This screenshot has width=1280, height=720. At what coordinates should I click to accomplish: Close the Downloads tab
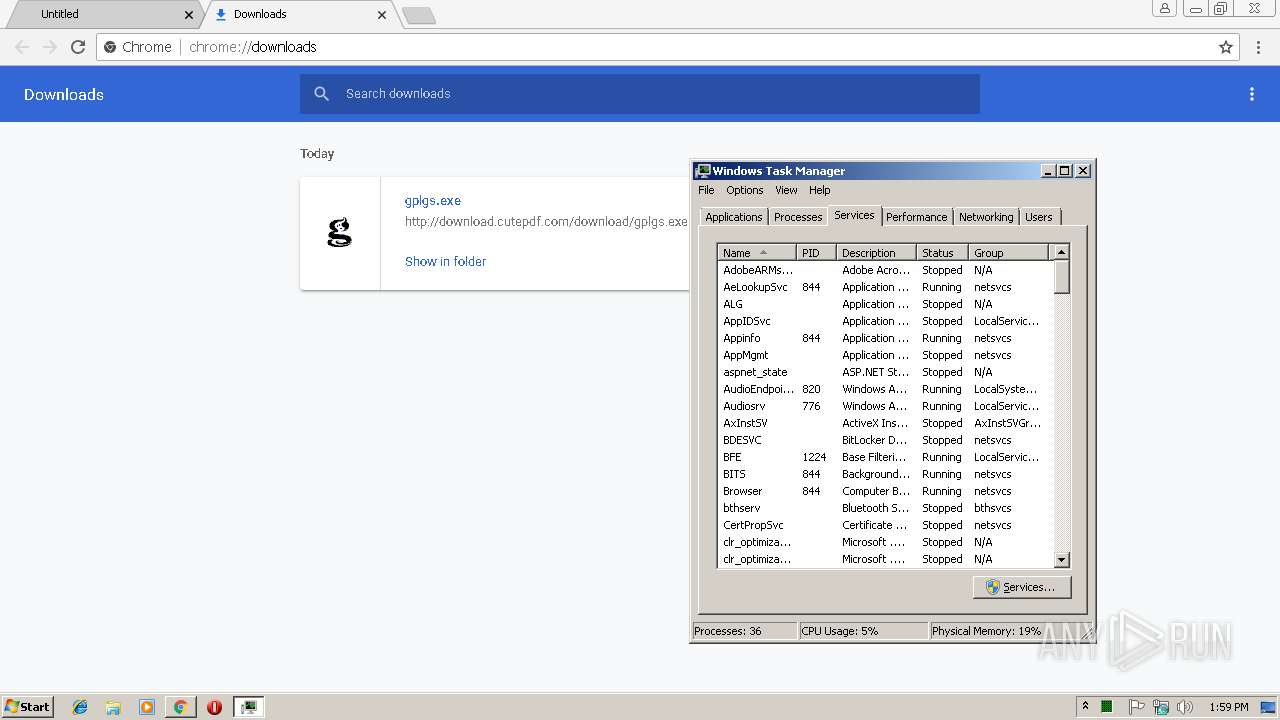point(382,15)
